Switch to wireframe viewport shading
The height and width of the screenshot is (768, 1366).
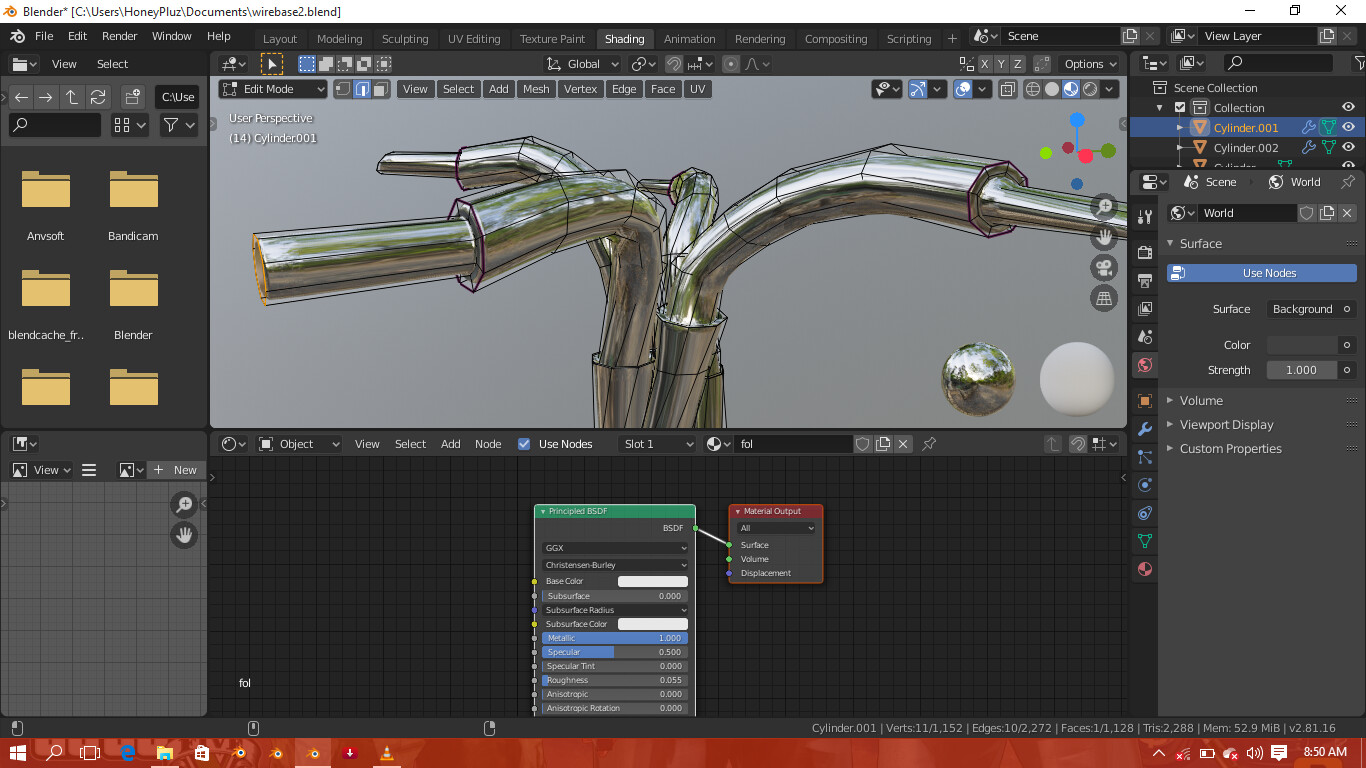coord(1032,89)
